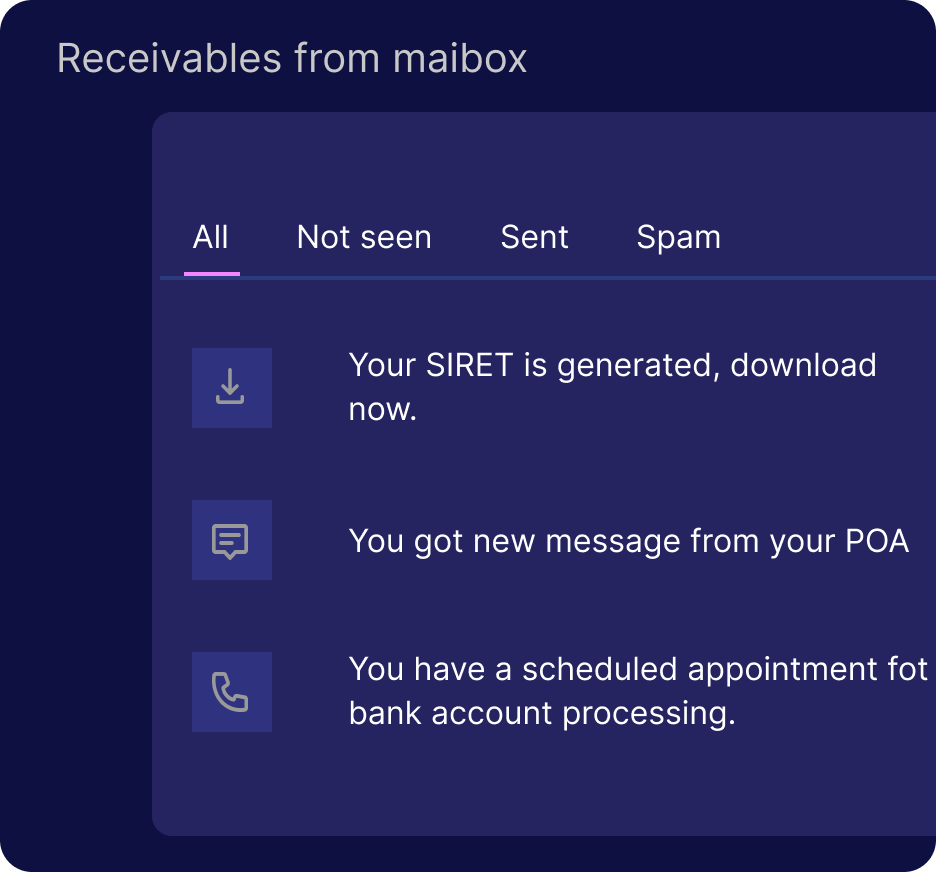This screenshot has width=936, height=872.
Task: Open the Not seen tab
Action: tap(364, 237)
